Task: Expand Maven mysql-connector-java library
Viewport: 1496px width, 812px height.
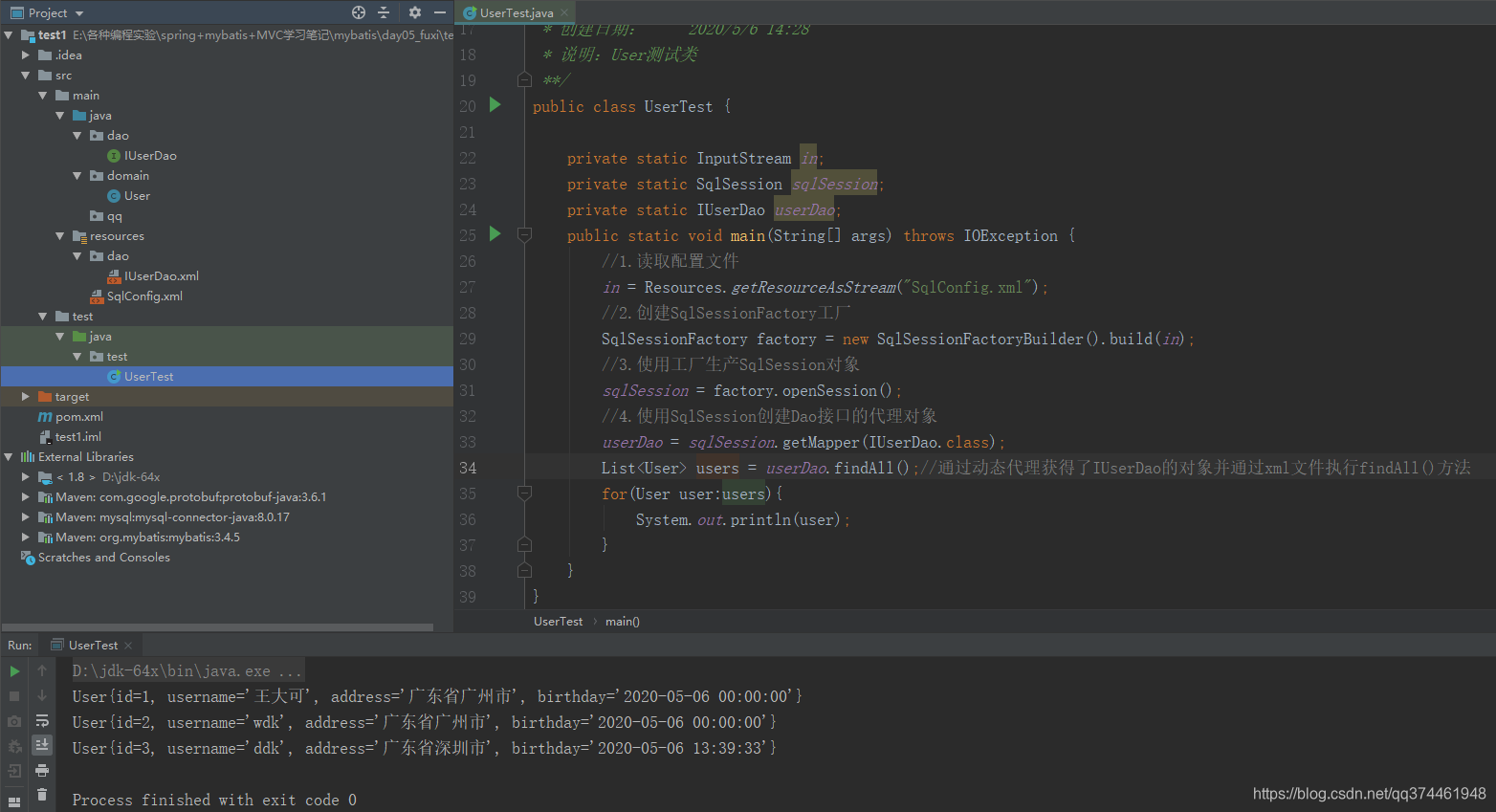Action: [26, 517]
